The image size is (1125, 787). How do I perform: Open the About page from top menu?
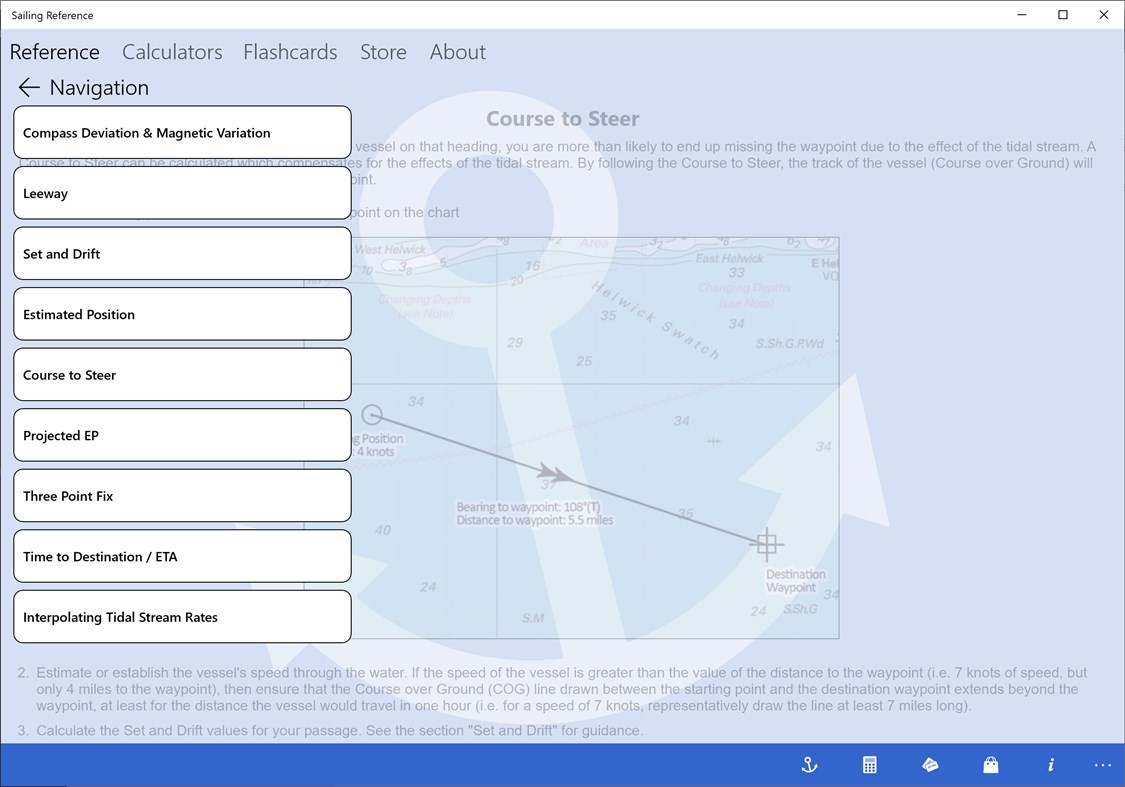point(457,51)
